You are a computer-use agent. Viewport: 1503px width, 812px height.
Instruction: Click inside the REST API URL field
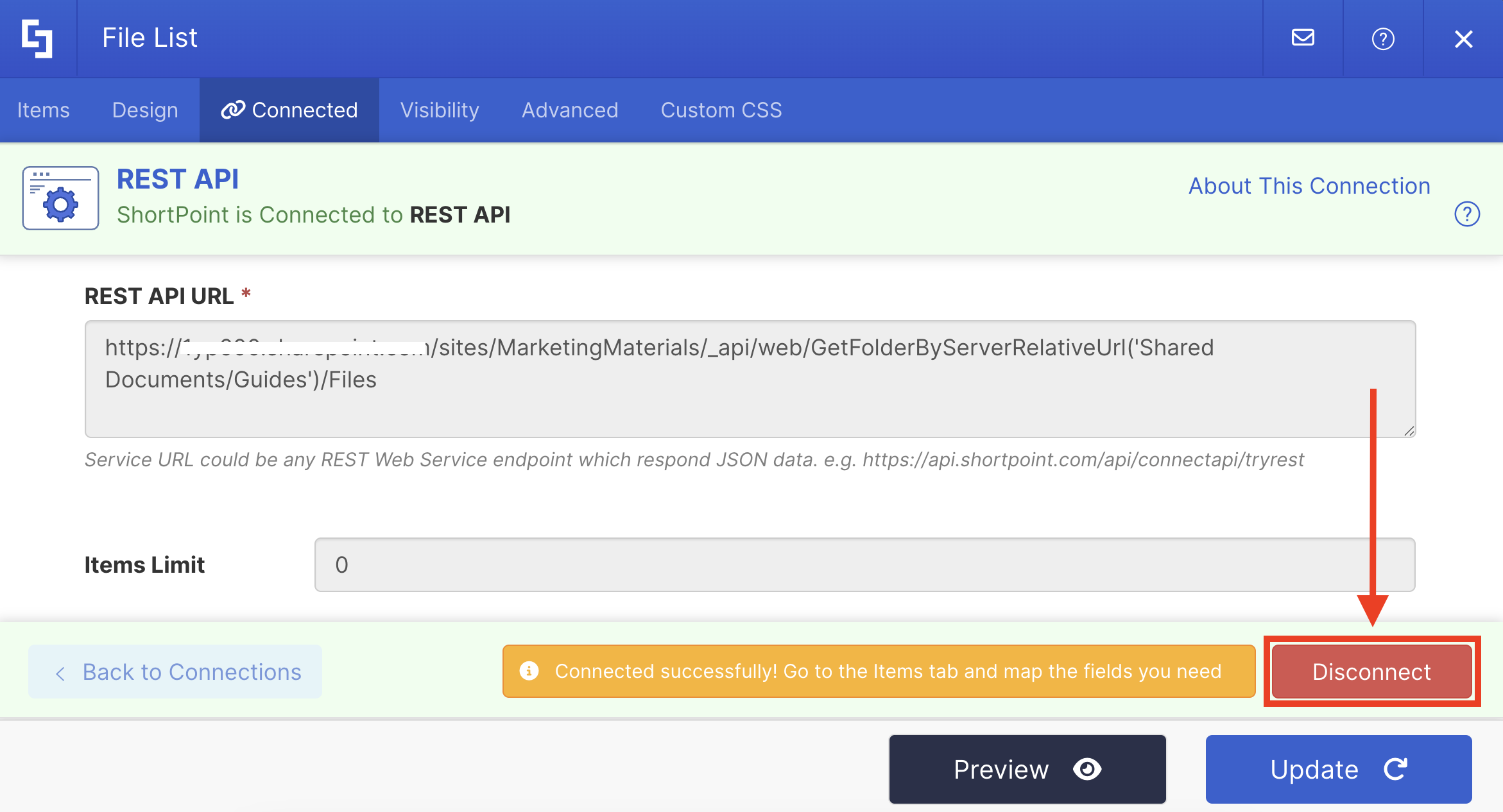750,378
